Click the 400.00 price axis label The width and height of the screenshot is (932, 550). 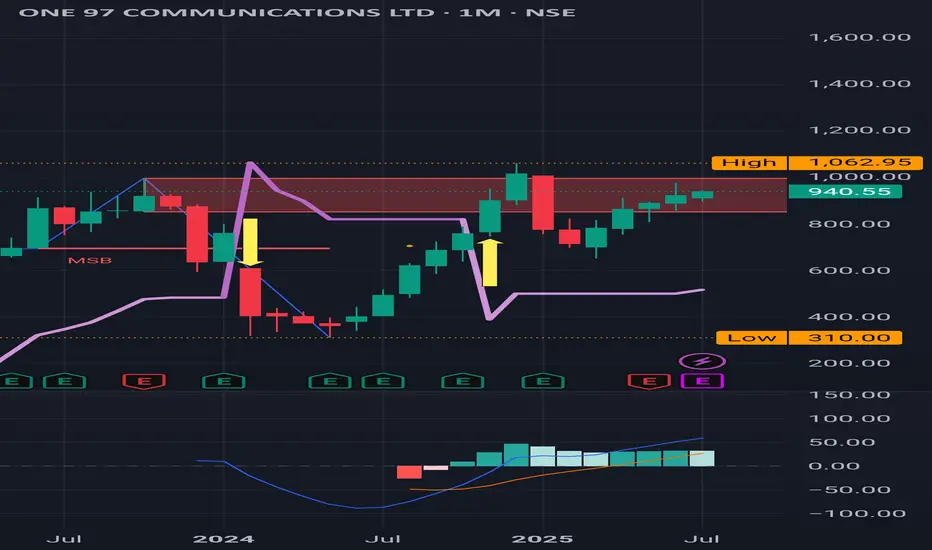(x=849, y=317)
